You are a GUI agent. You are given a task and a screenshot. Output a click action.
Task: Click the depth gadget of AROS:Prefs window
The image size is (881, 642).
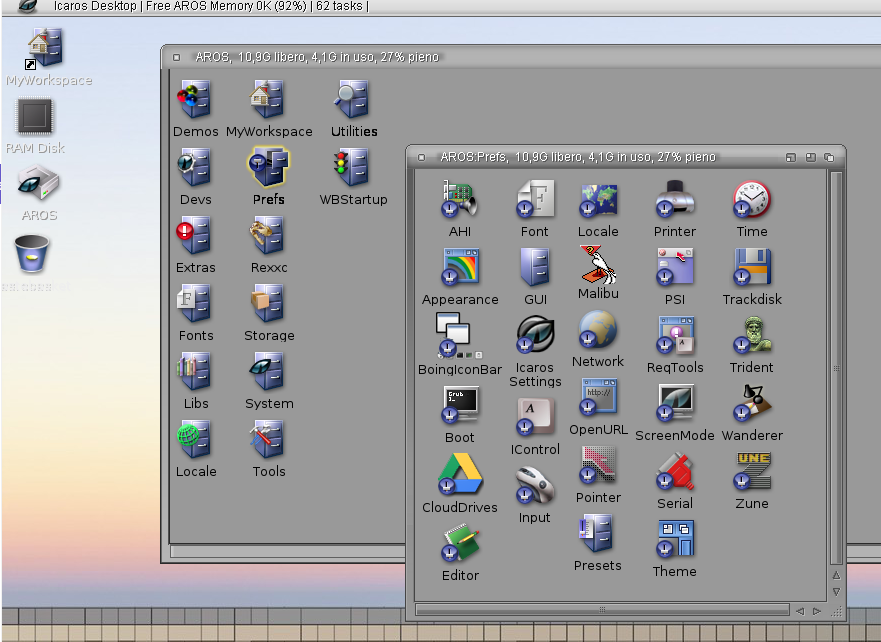click(829, 157)
